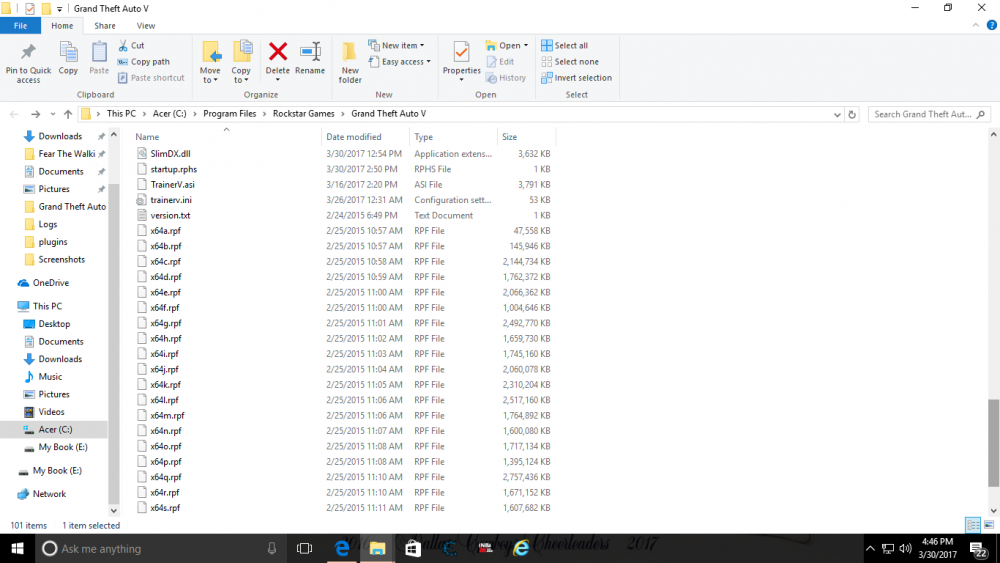Open the File tab
The height and width of the screenshot is (563, 1000).
(x=20, y=26)
